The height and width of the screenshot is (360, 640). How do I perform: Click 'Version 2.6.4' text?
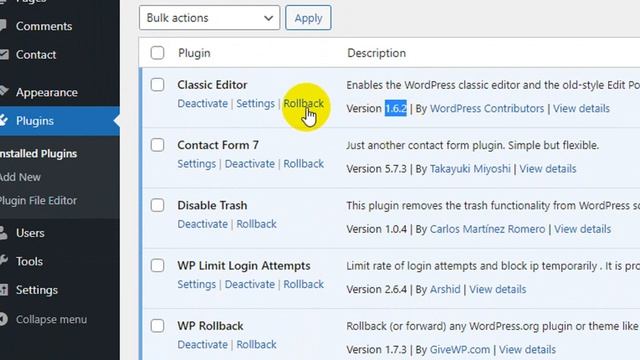click(x=376, y=289)
